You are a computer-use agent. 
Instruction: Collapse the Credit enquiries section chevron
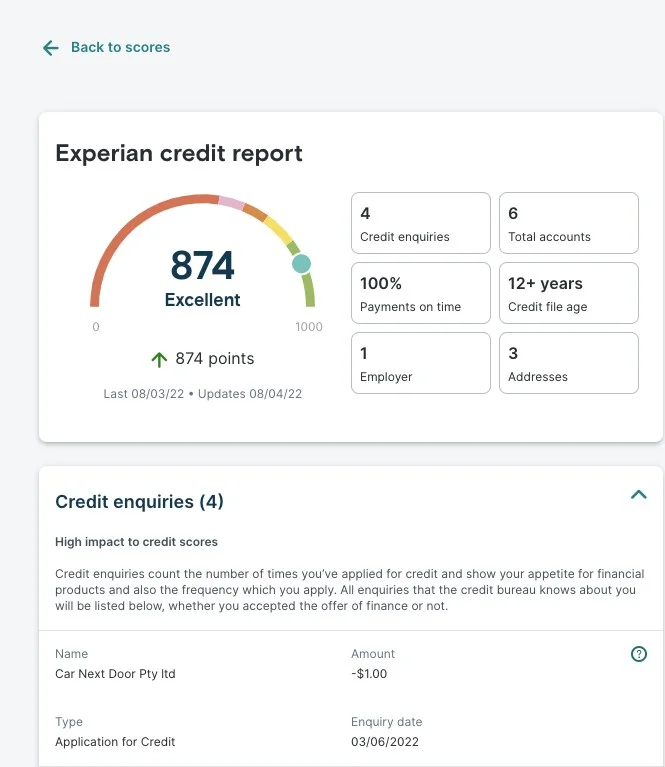[638, 494]
